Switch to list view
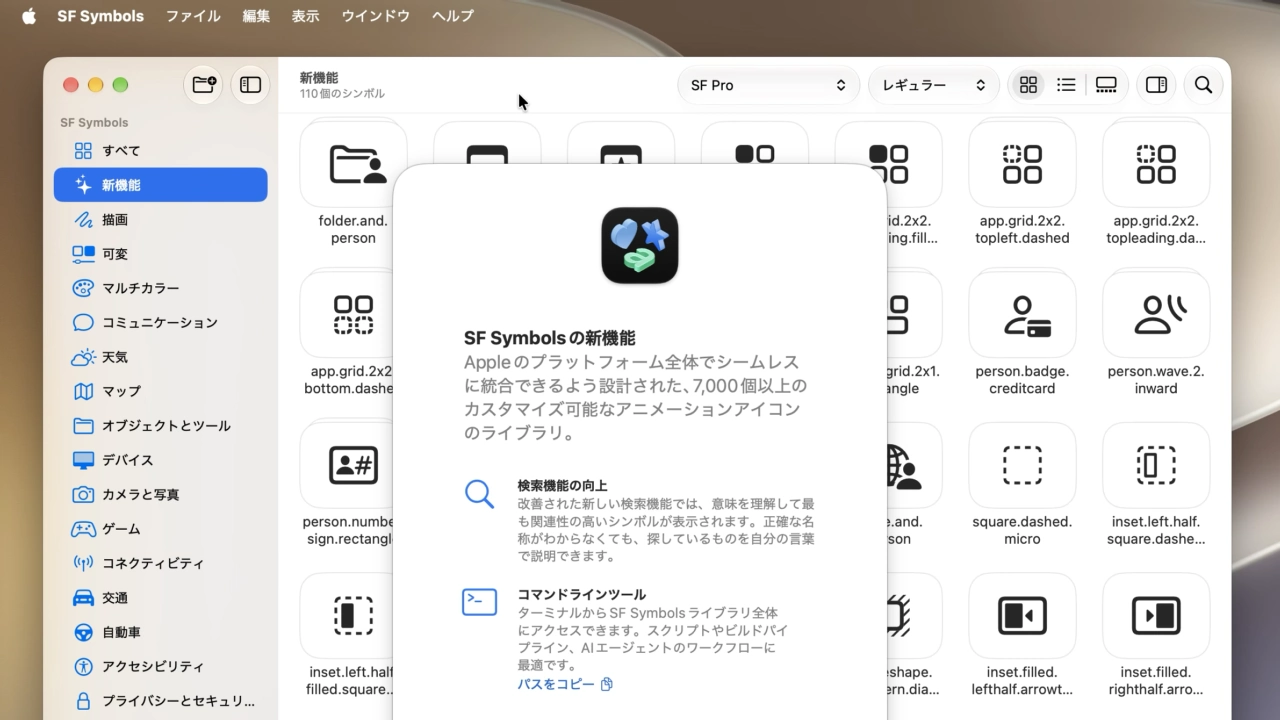 1066,85
